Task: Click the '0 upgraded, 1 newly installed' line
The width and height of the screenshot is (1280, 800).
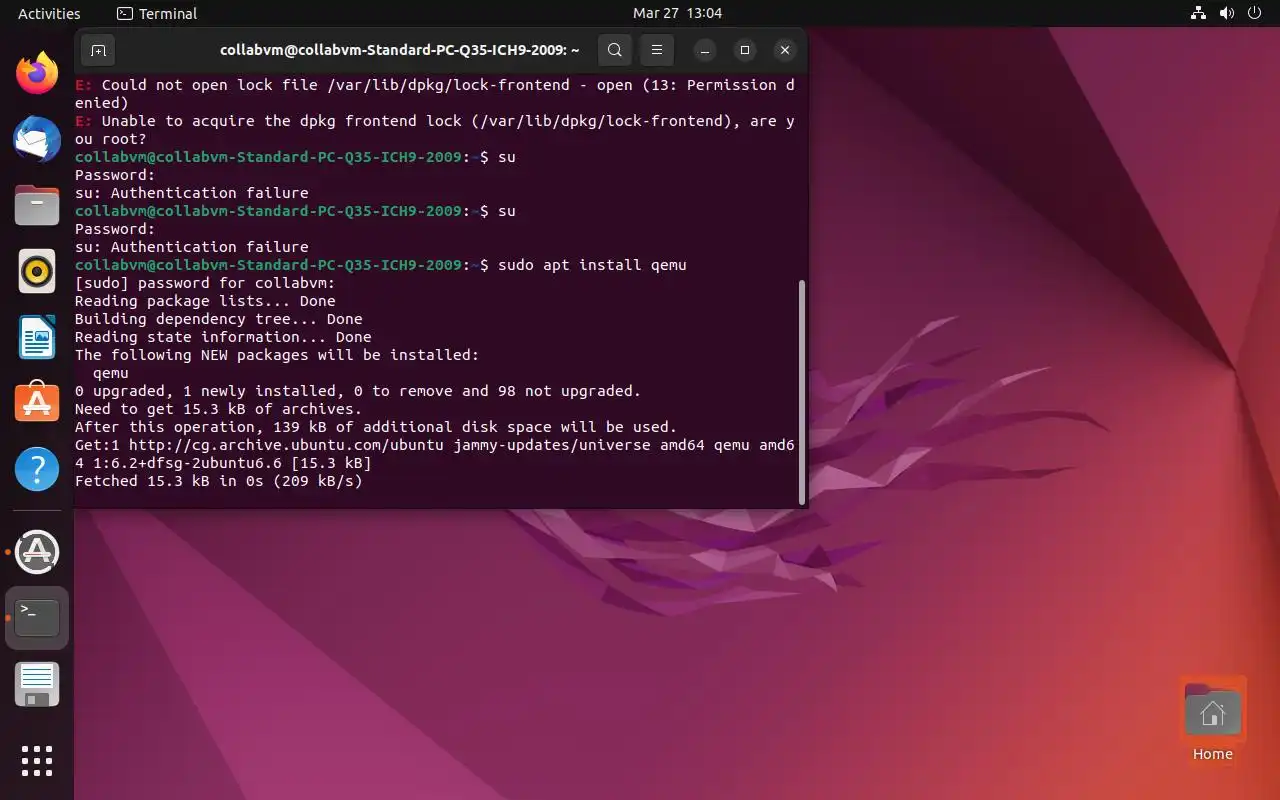Action: [x=358, y=391]
